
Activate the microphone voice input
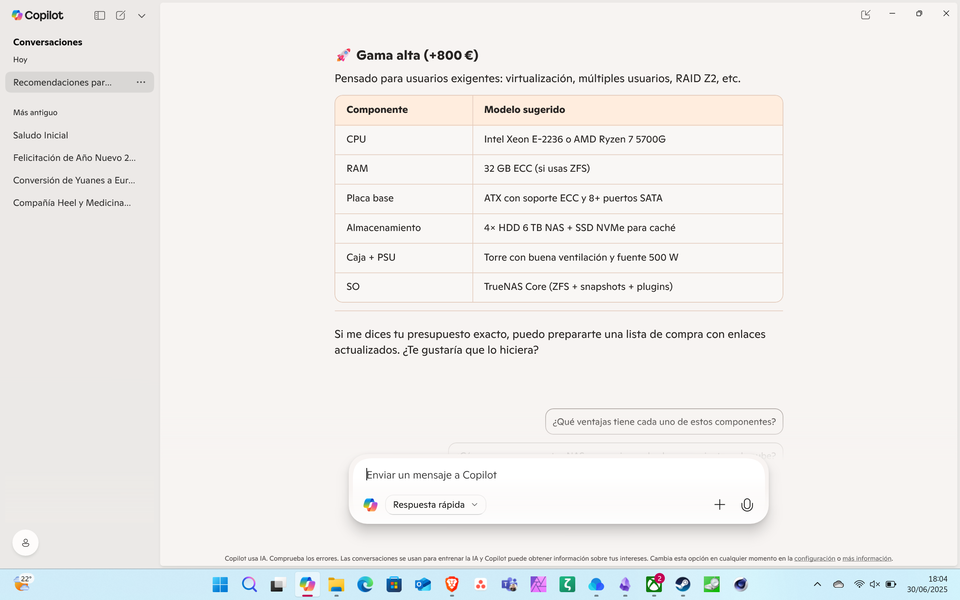point(747,504)
